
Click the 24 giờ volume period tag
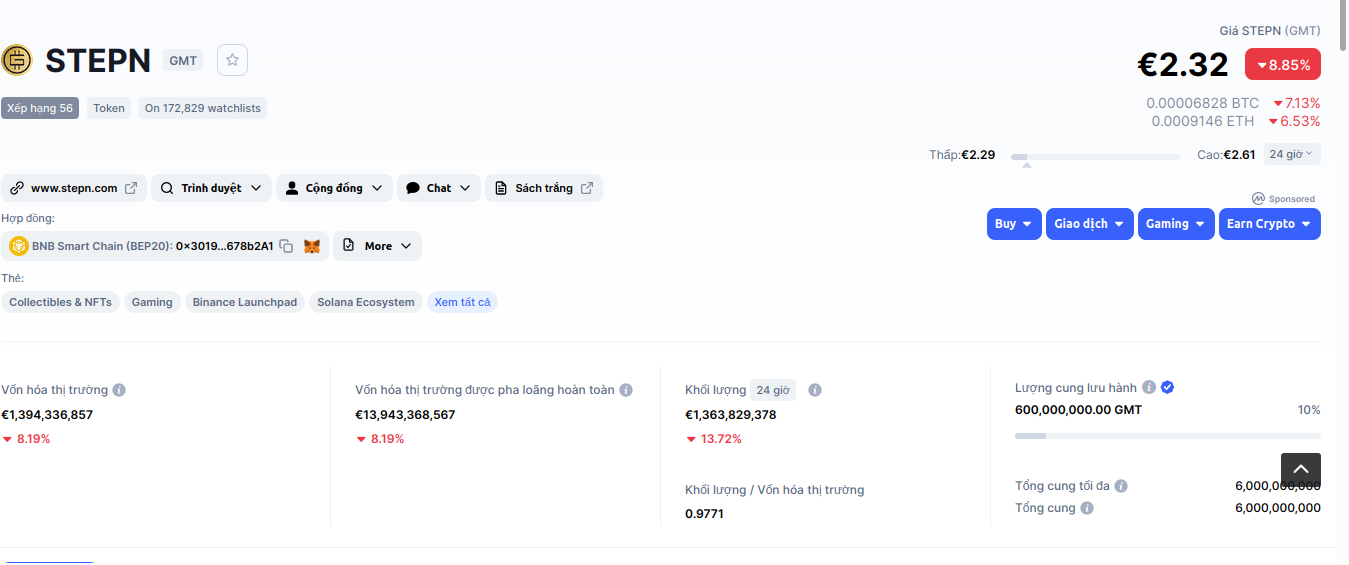coord(773,390)
